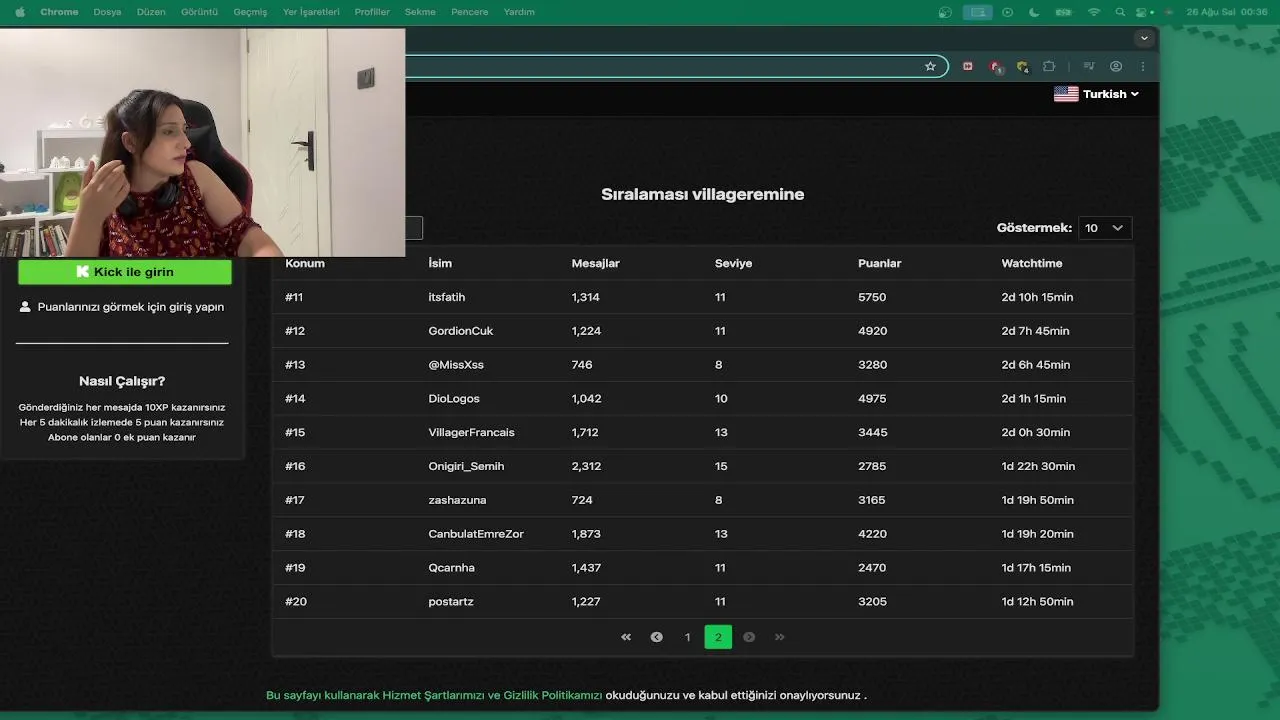Open the Apple menu
1280x720 pixels.
(x=20, y=12)
